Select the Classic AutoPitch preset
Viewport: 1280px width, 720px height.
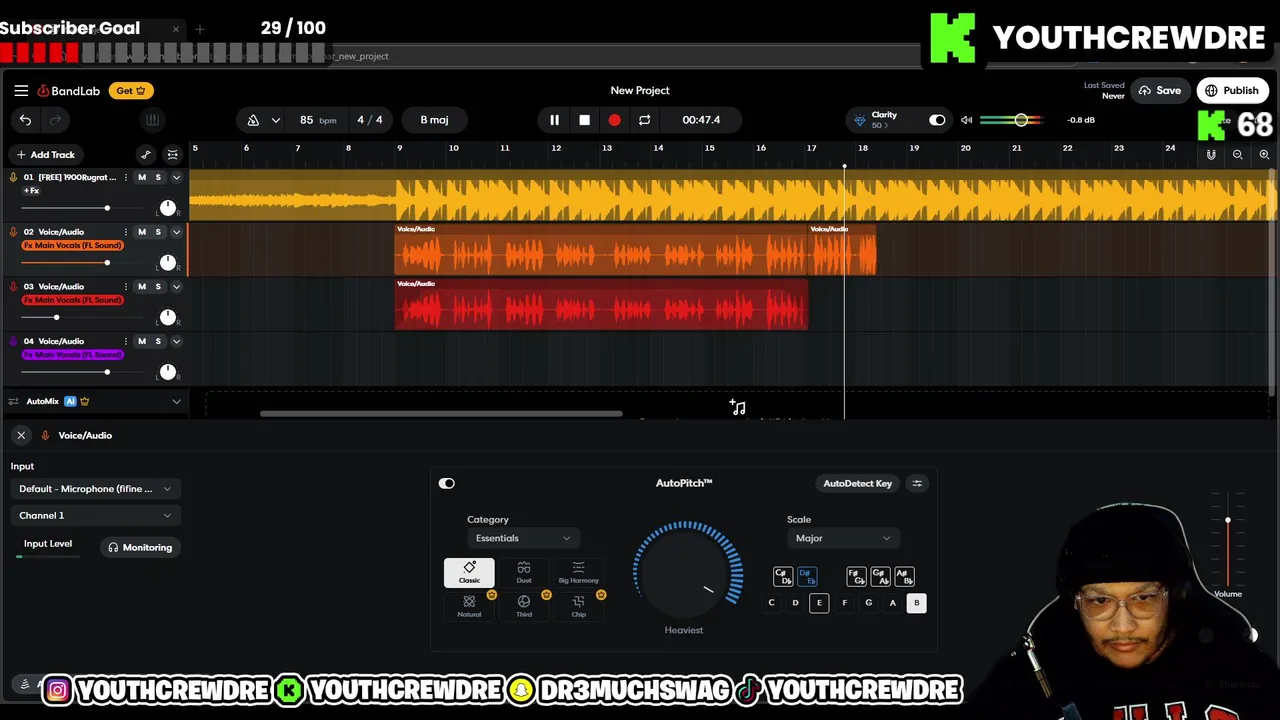(469, 572)
